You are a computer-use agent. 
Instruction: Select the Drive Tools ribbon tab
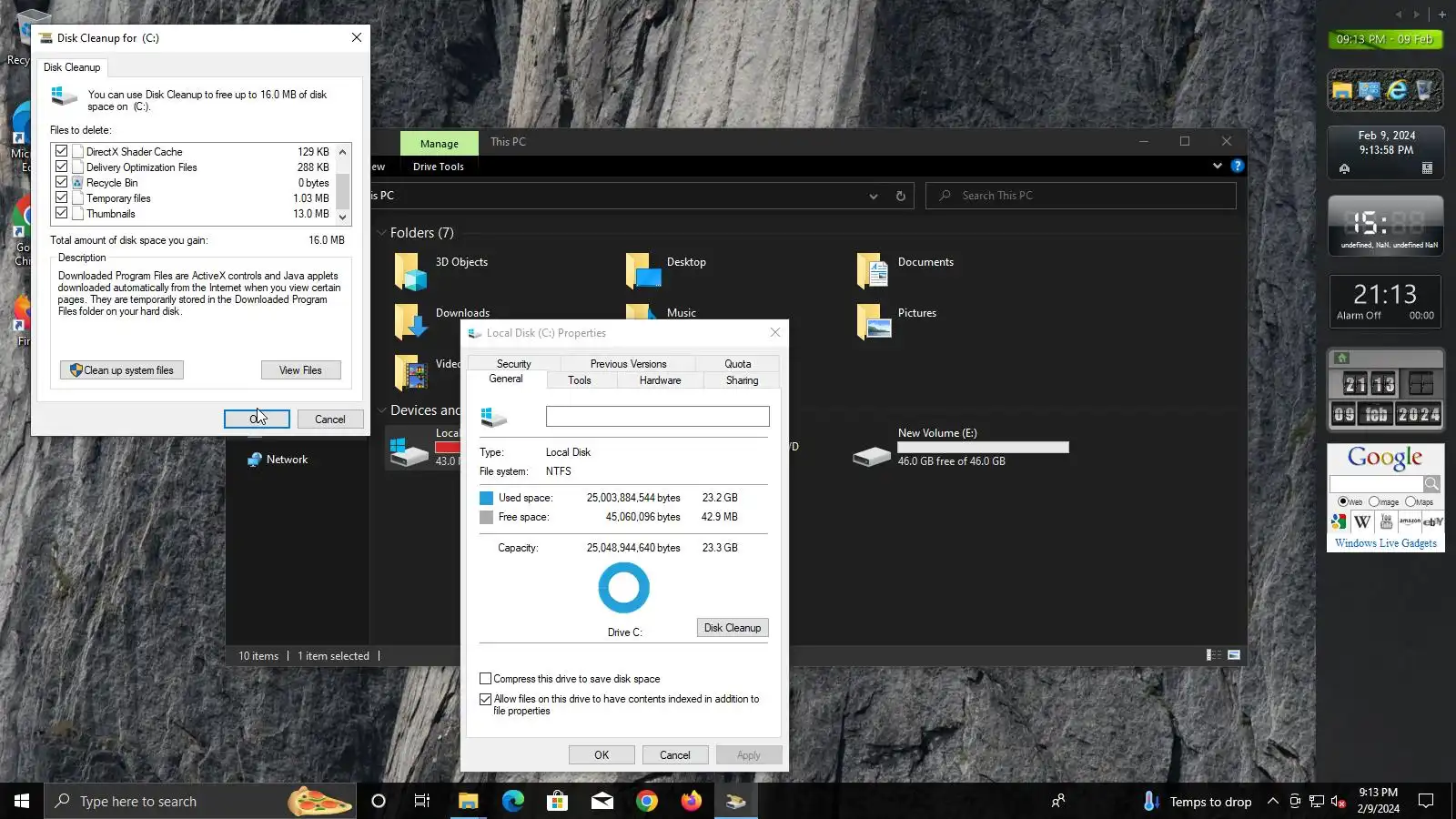439,167
